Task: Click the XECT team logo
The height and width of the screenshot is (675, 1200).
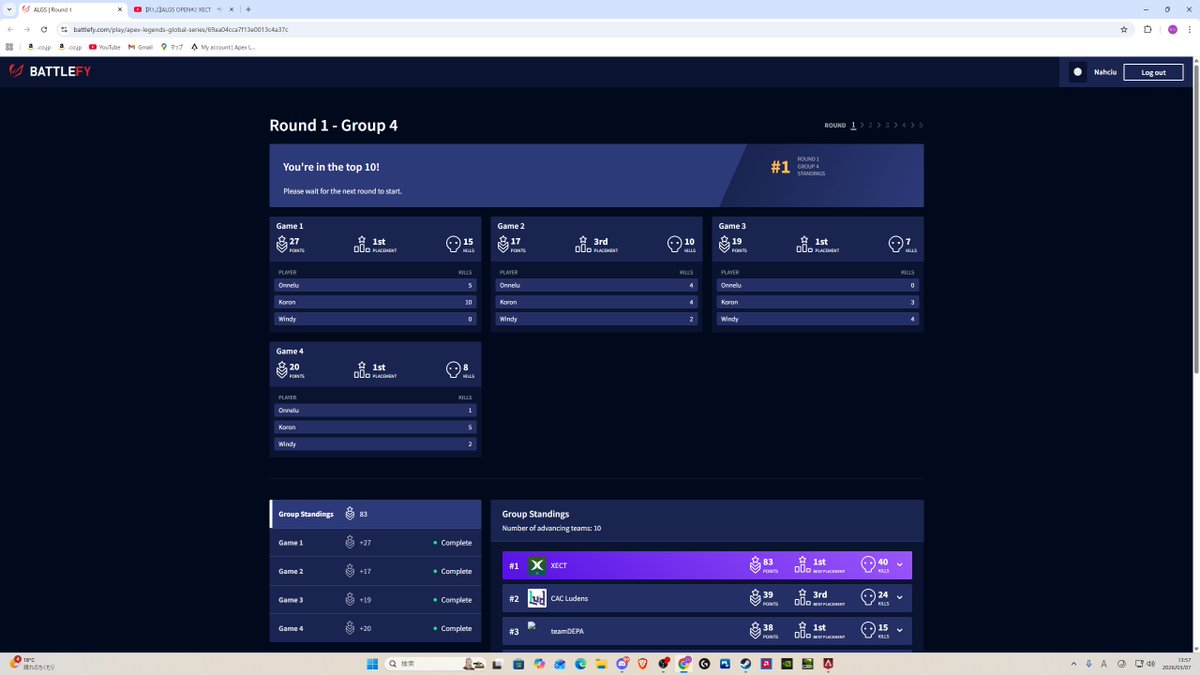Action: (x=537, y=566)
